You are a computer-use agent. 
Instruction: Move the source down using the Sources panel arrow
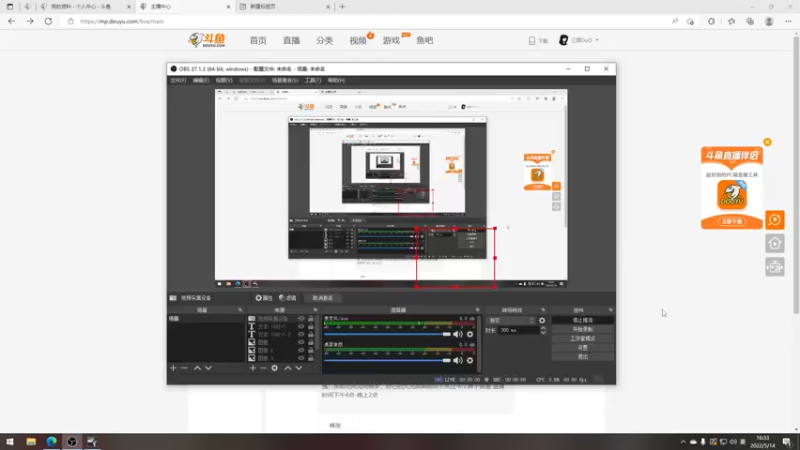pos(299,368)
